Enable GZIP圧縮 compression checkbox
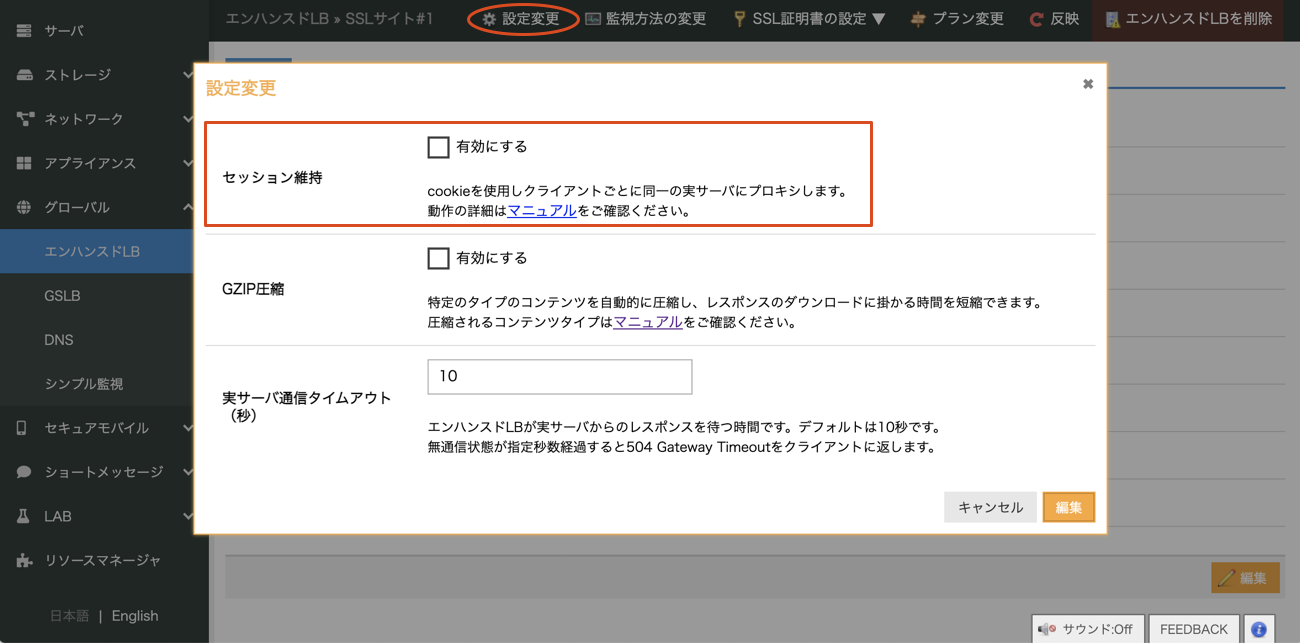Viewport: 1300px width, 643px height. (437, 258)
